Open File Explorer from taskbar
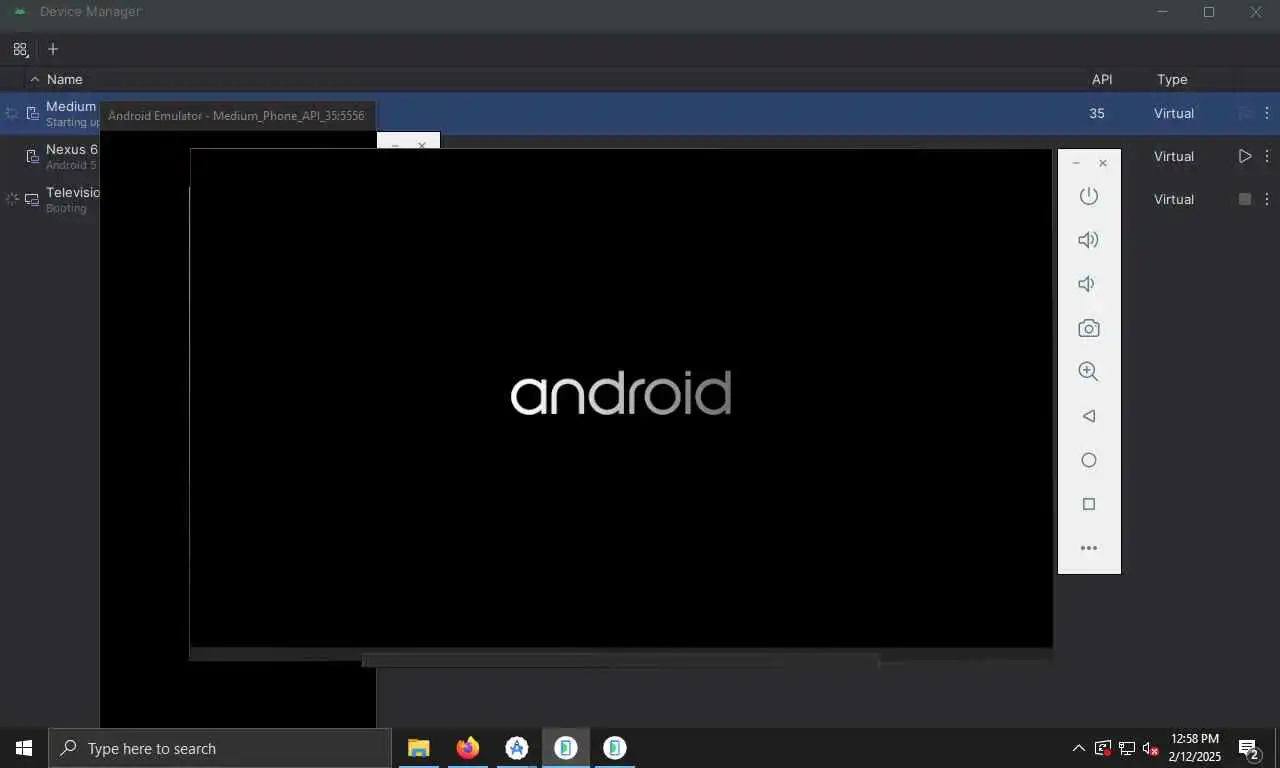The width and height of the screenshot is (1280, 768). (x=418, y=748)
